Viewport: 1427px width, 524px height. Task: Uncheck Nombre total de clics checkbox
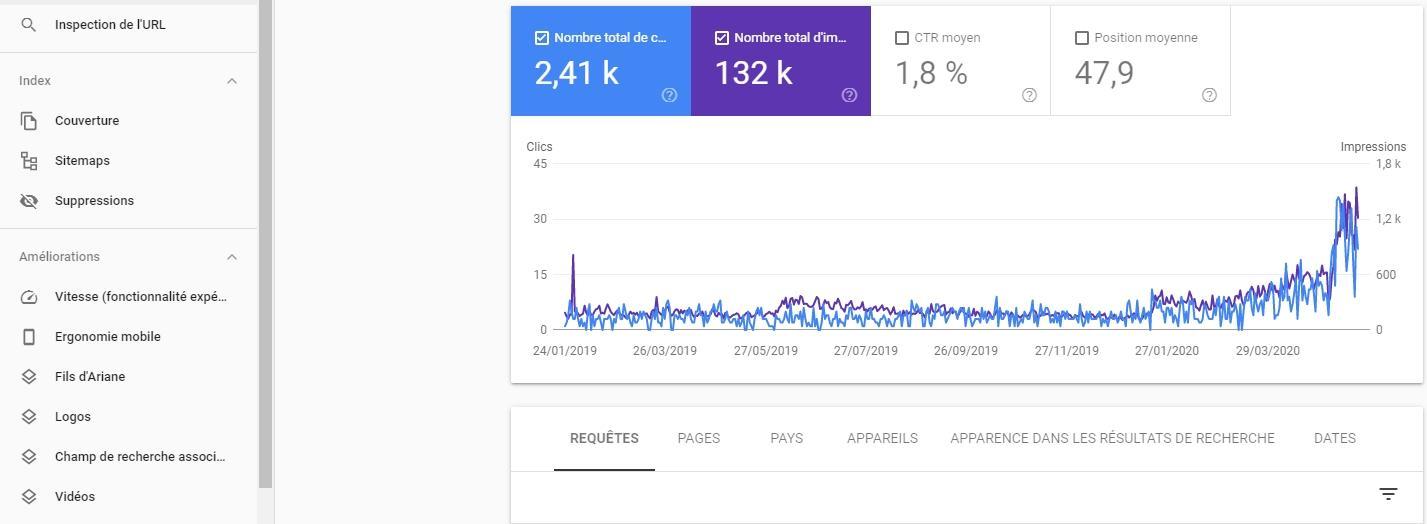point(542,38)
